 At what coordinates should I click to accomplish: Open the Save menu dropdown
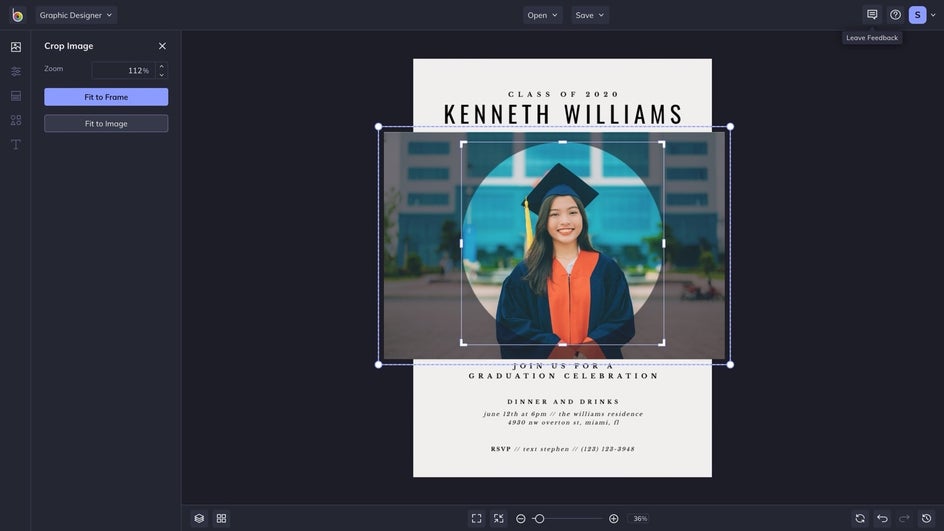[589, 15]
